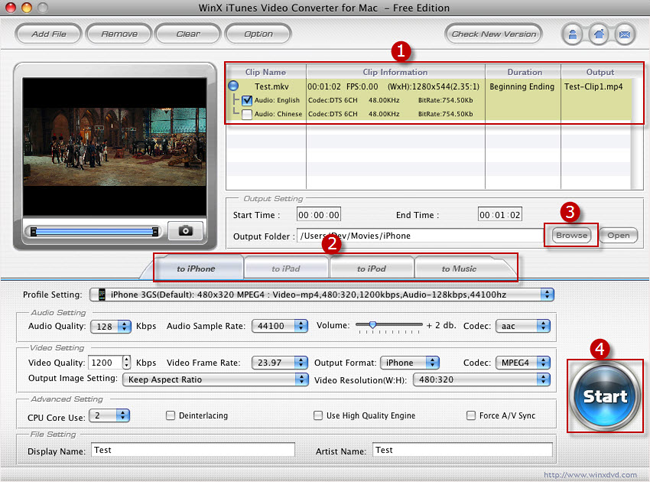Click the email envelope icon
The image size is (650, 482).
625,34
